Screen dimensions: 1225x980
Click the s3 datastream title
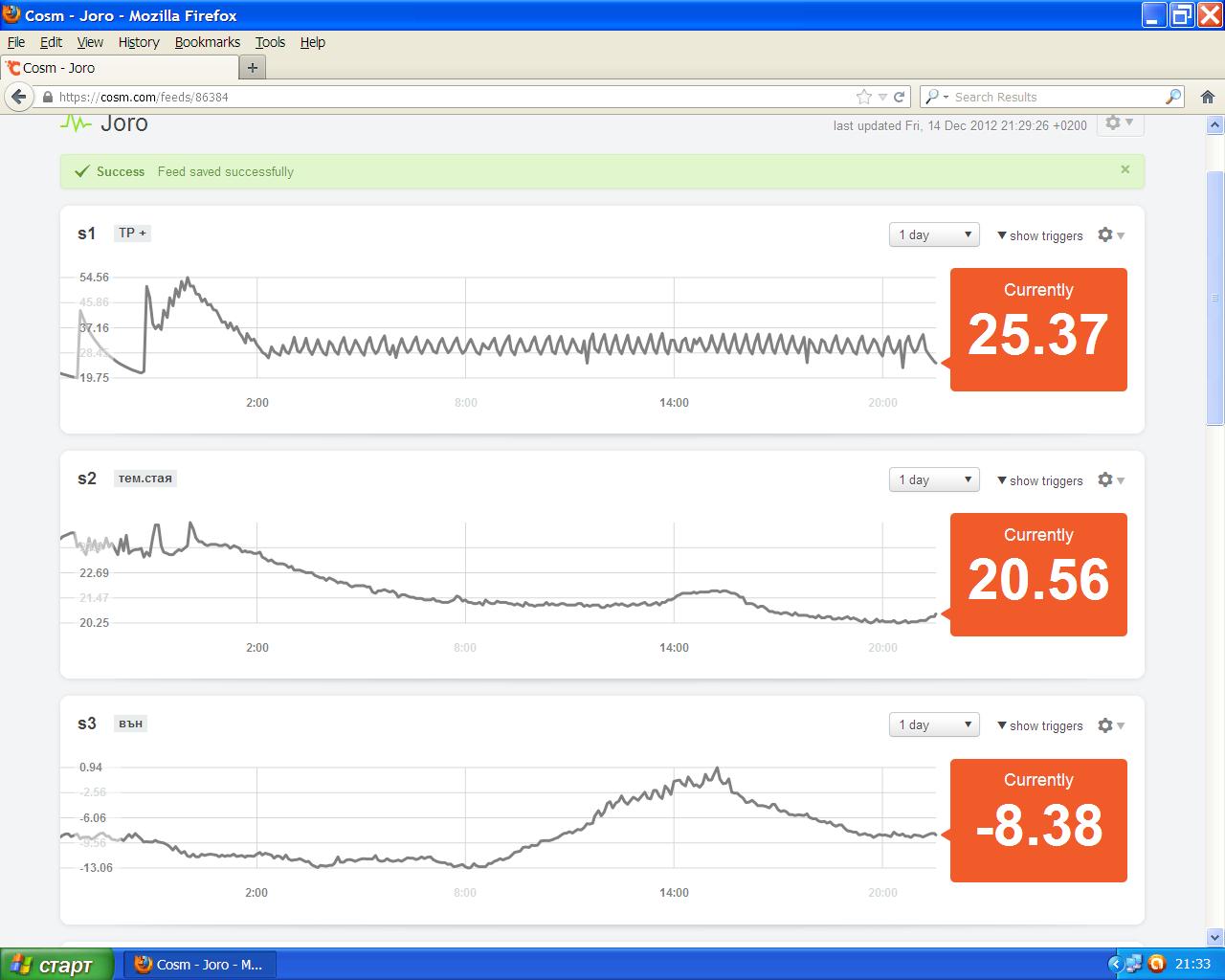[87, 724]
